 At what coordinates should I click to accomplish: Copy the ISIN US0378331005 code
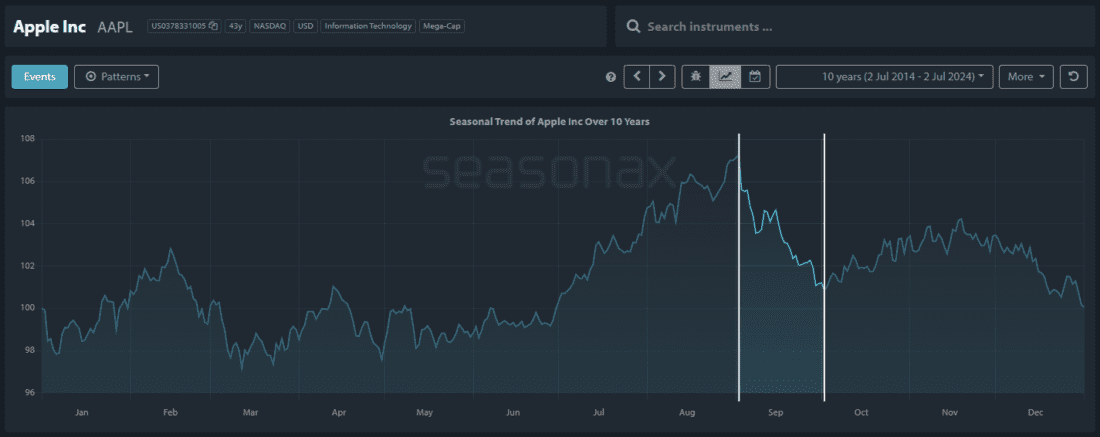(213, 26)
